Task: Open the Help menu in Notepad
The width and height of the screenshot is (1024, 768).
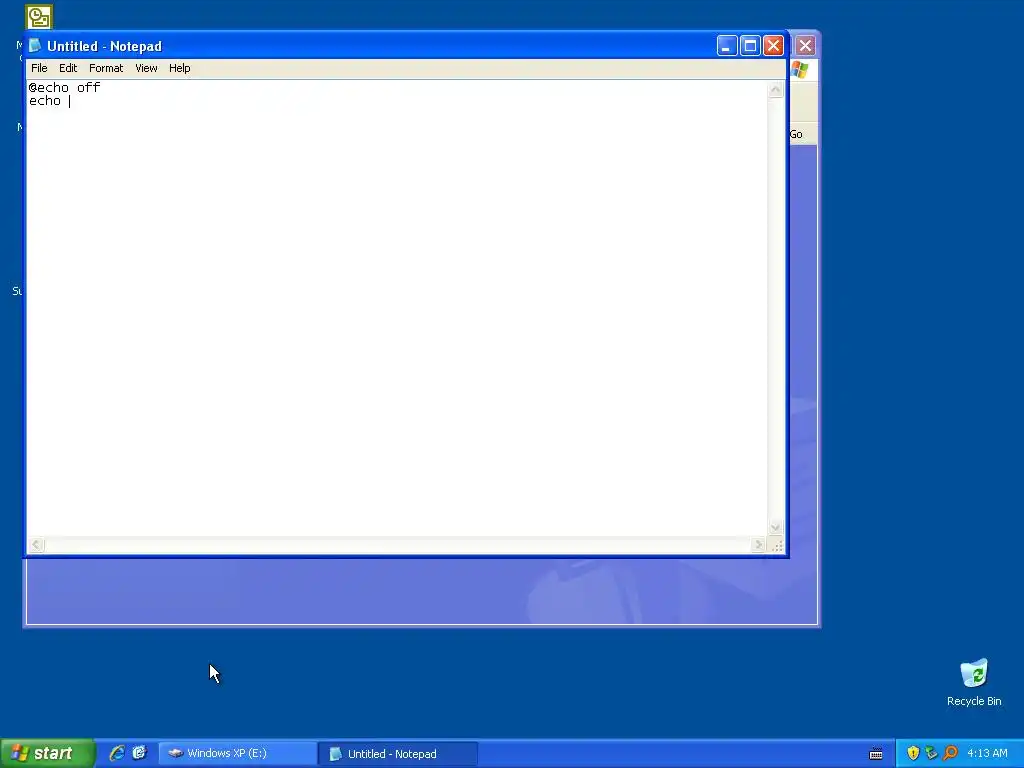Action: click(x=180, y=68)
